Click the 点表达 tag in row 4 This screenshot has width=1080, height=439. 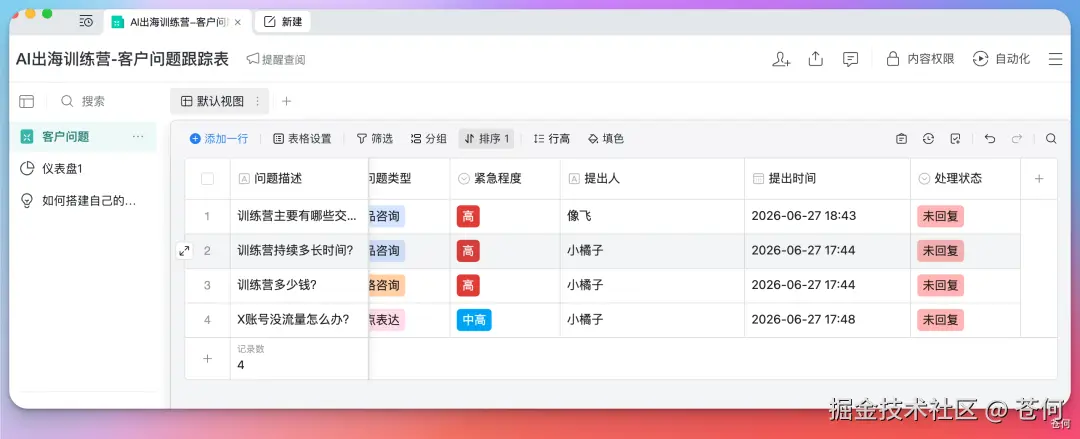coord(387,320)
